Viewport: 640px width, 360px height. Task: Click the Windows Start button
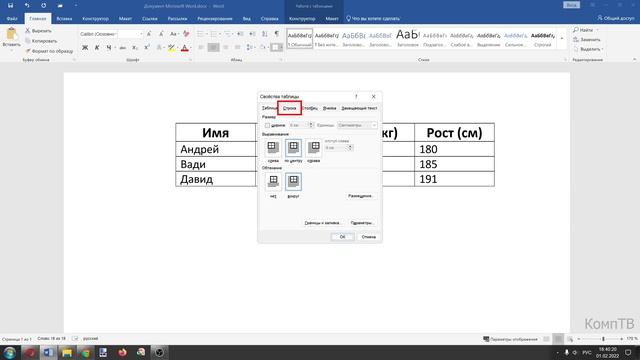[x=9, y=352]
